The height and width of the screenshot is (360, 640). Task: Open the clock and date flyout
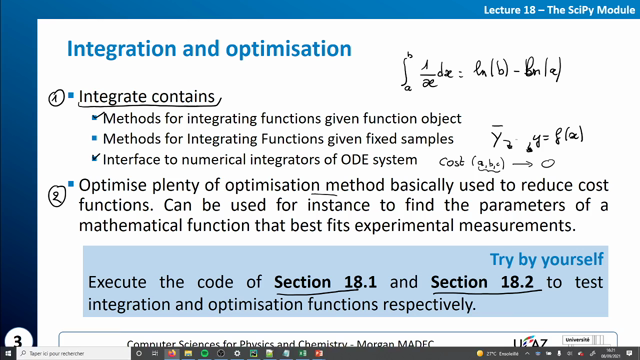pos(611,353)
